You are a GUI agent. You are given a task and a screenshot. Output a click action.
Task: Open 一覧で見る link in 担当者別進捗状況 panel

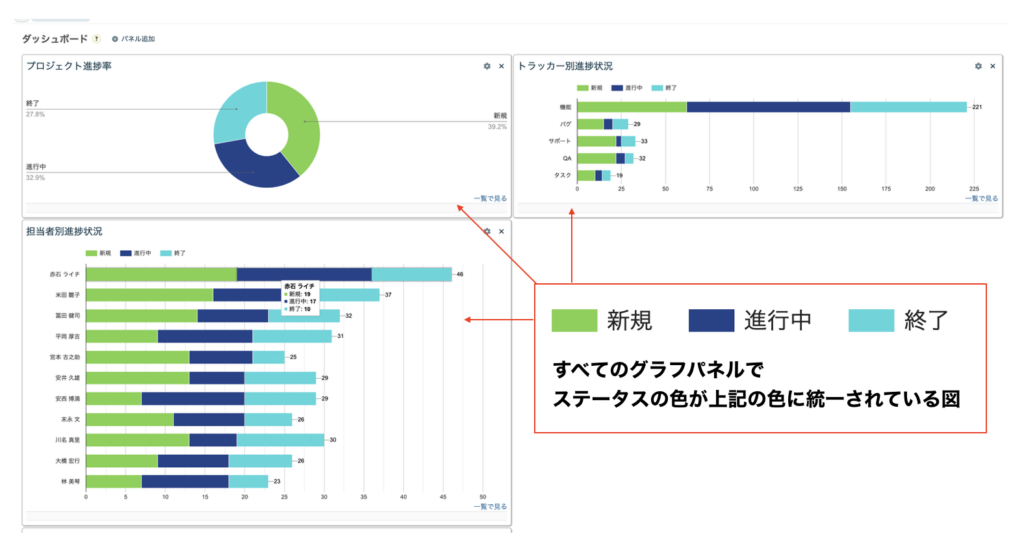pos(490,506)
